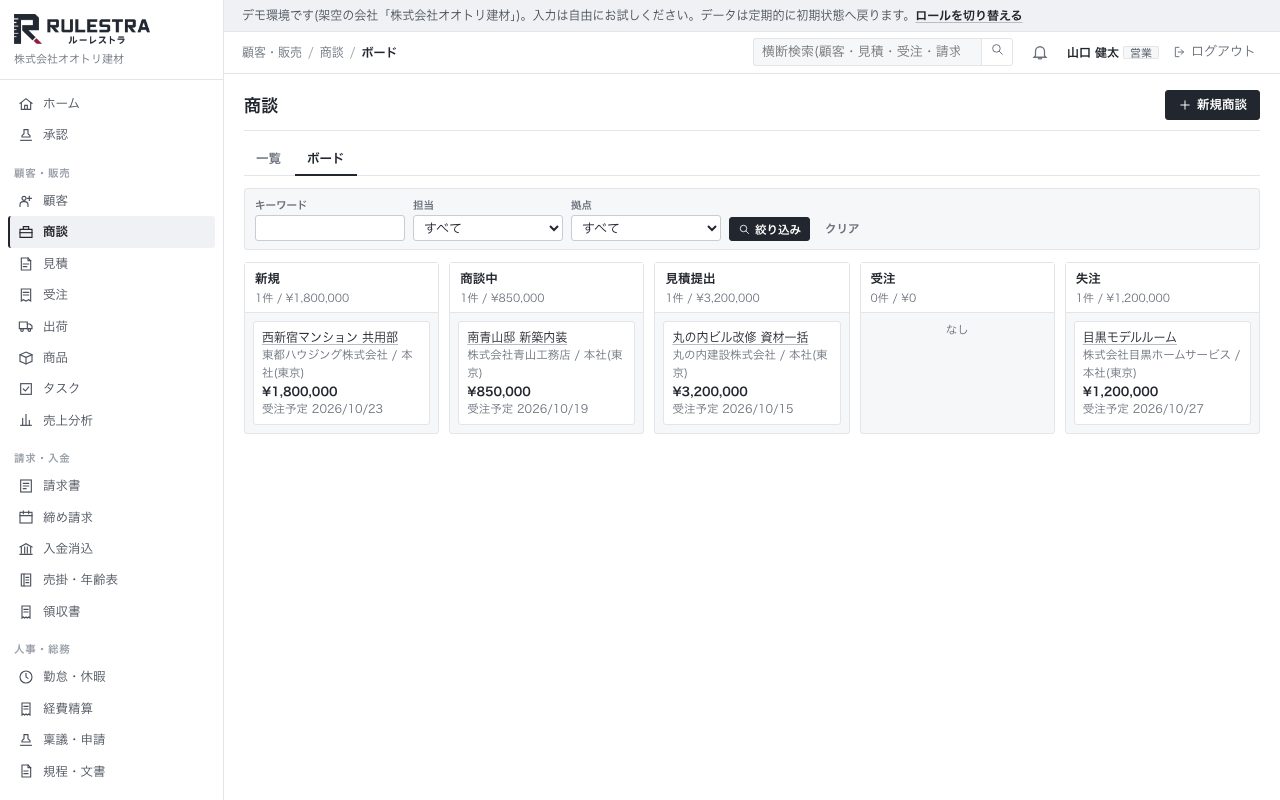Click the bar chart icon beside 売上分析

point(26,421)
